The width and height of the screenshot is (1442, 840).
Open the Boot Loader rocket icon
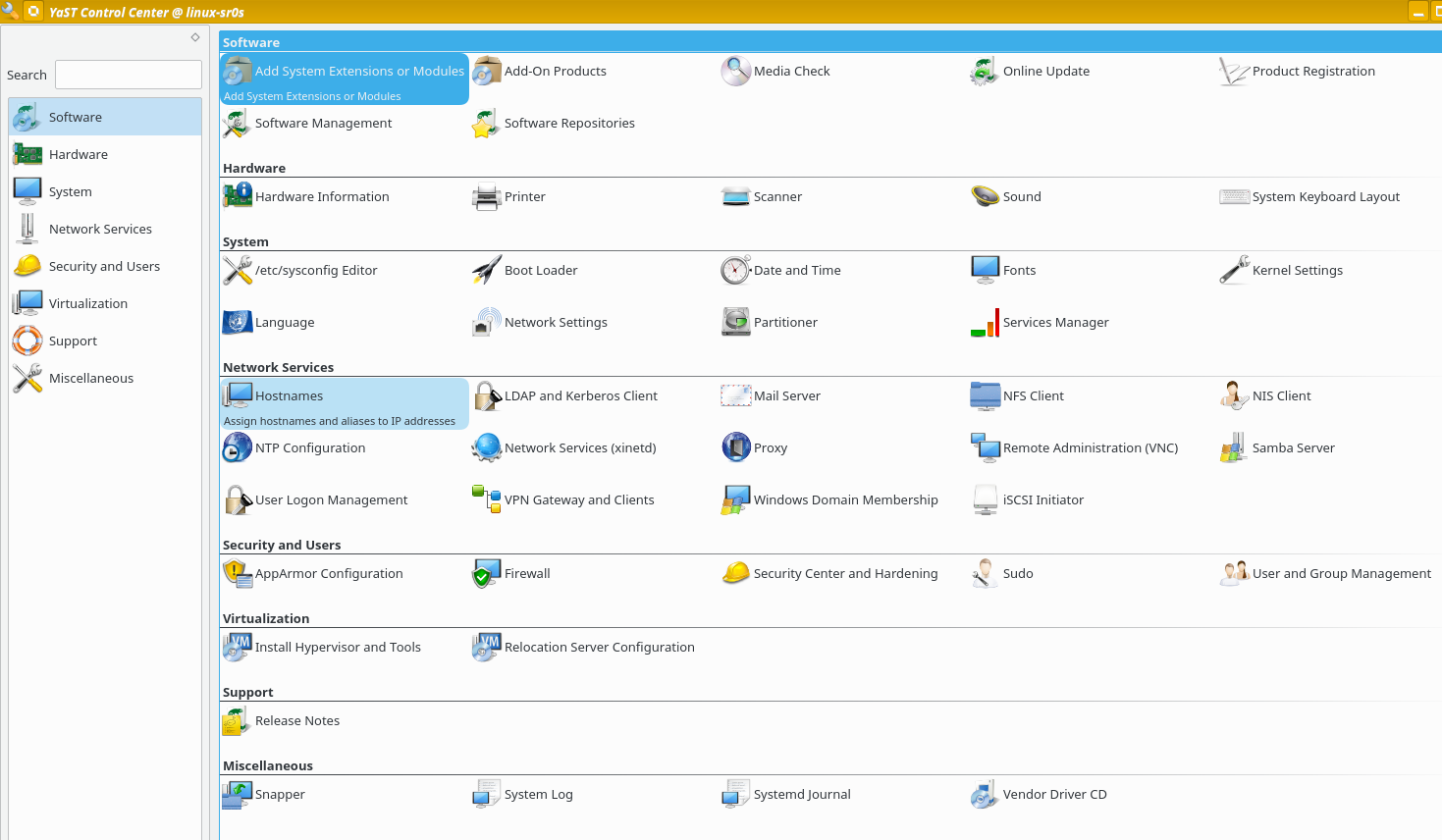coord(487,271)
